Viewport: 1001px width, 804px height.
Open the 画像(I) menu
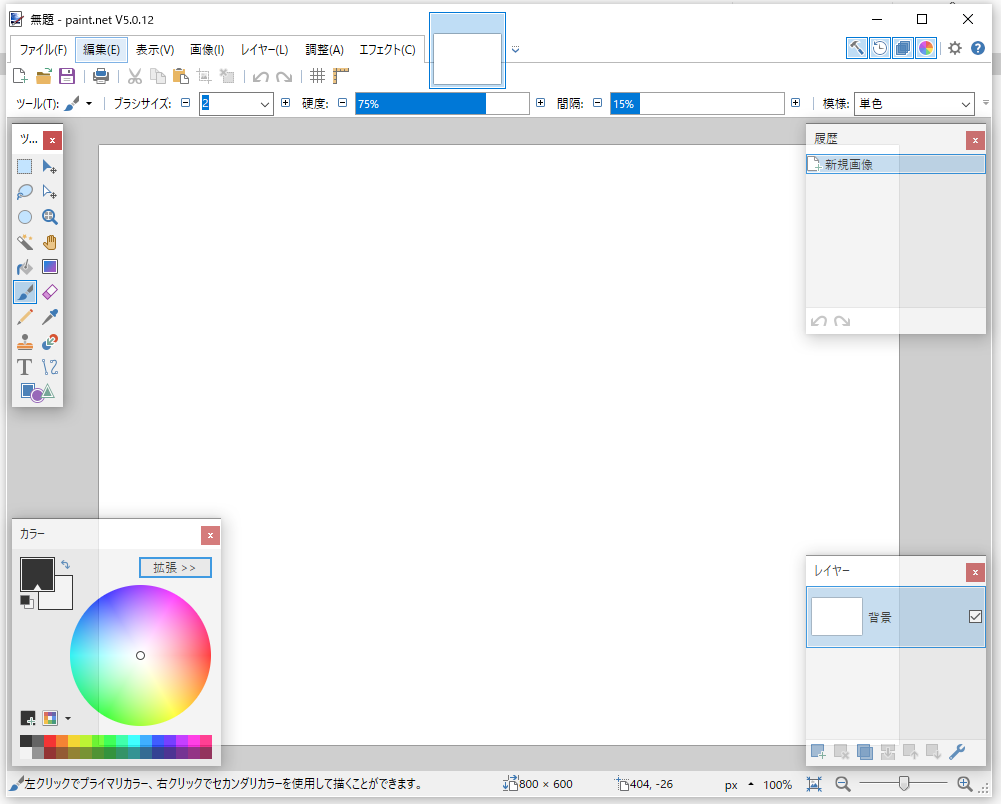[x=207, y=50]
